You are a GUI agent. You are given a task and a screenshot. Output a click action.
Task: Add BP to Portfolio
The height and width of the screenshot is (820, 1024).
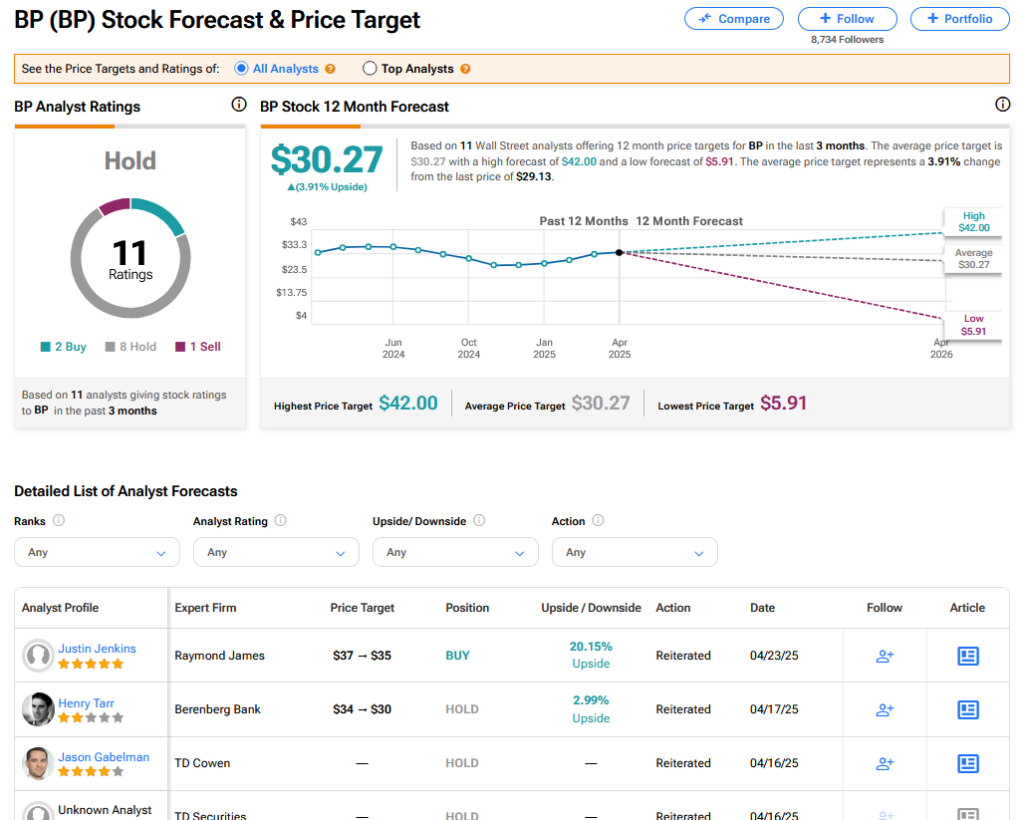pyautogui.click(x=959, y=19)
